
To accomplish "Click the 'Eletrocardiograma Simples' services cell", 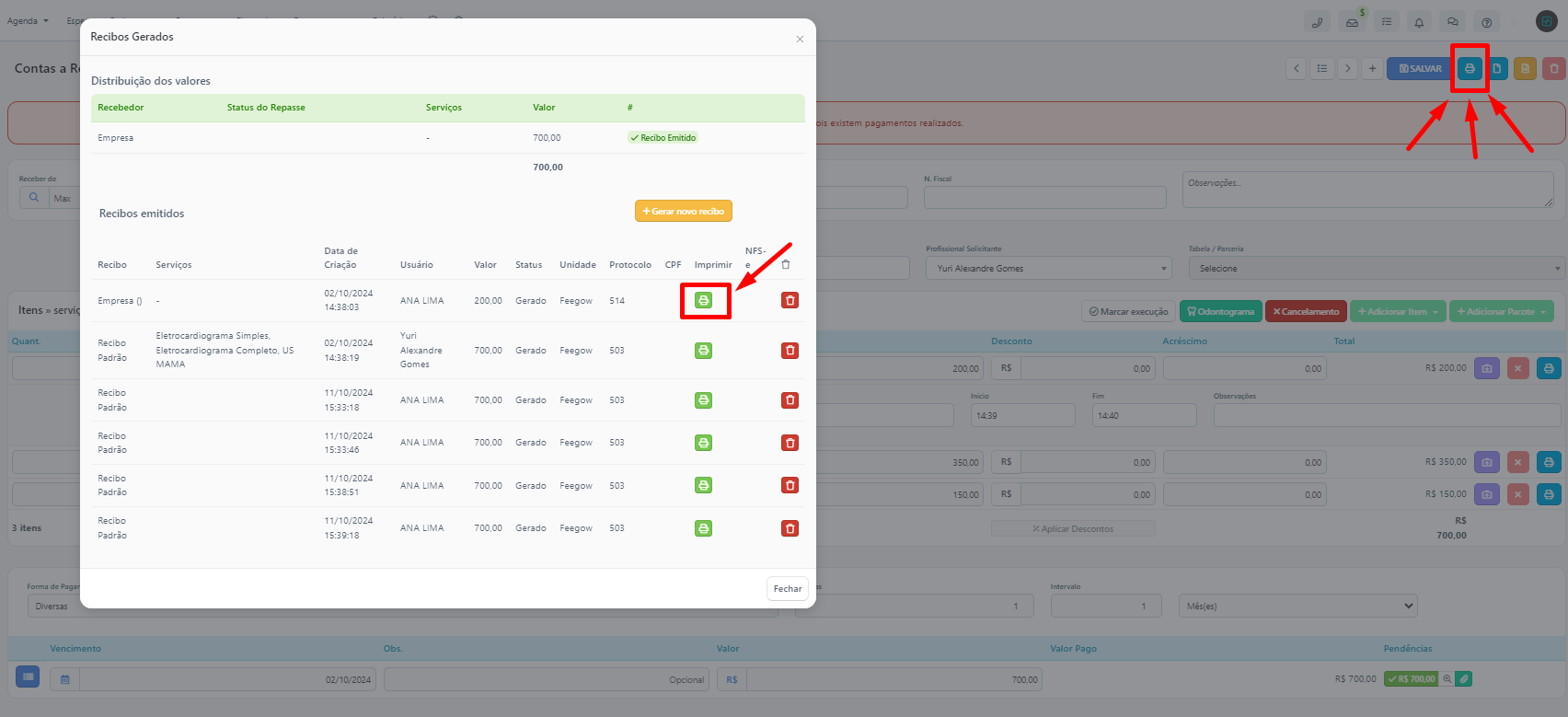I will pyautogui.click(x=225, y=350).
